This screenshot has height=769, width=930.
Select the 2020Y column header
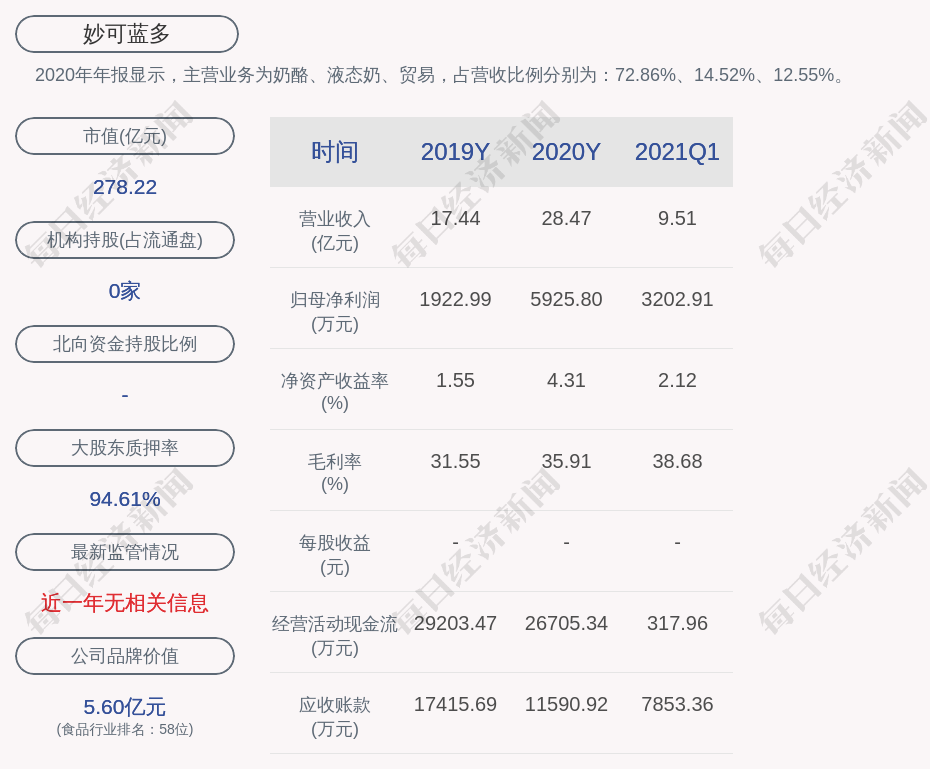point(566,152)
